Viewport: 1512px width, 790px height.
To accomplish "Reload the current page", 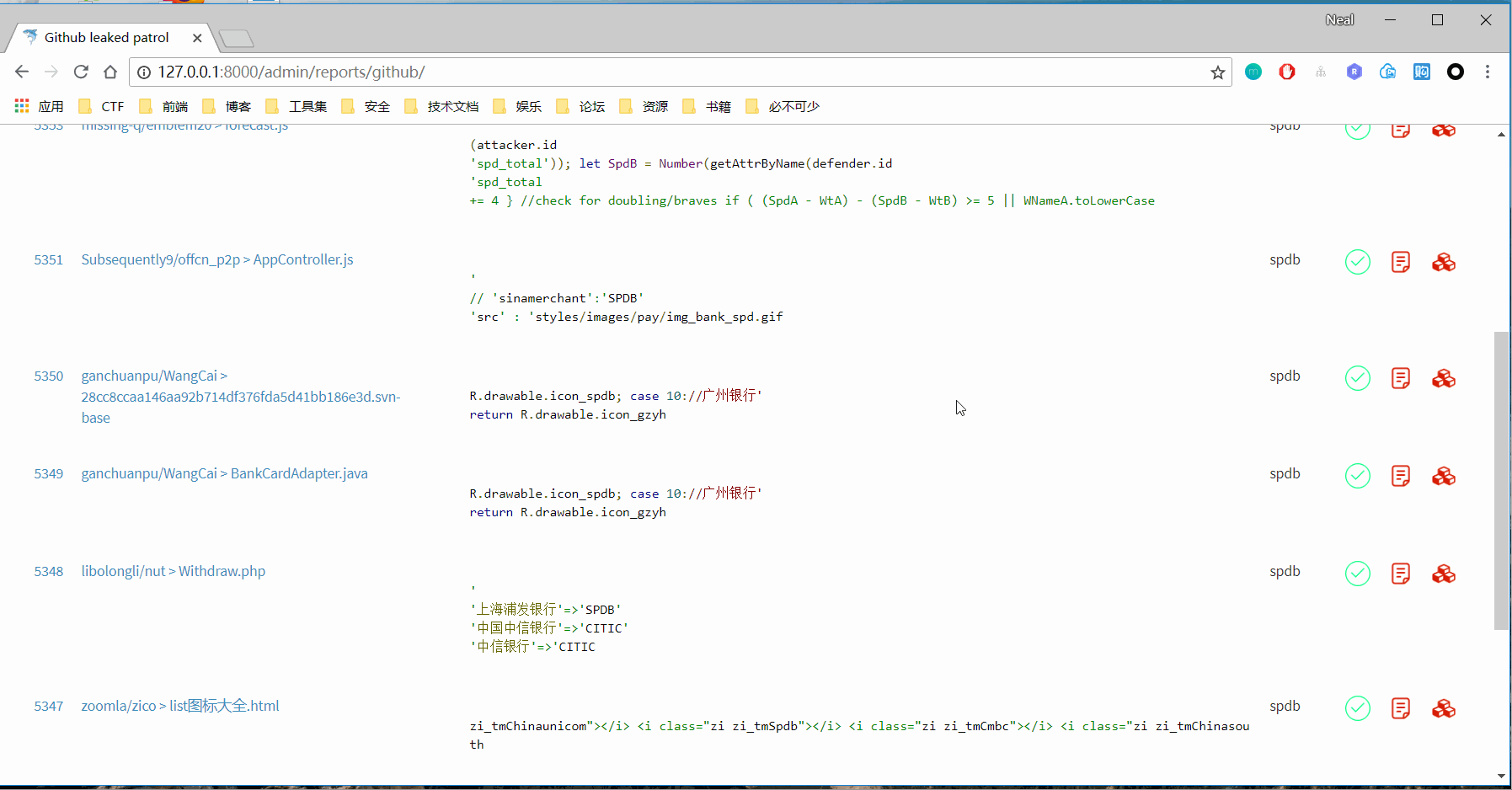I will [x=81, y=72].
